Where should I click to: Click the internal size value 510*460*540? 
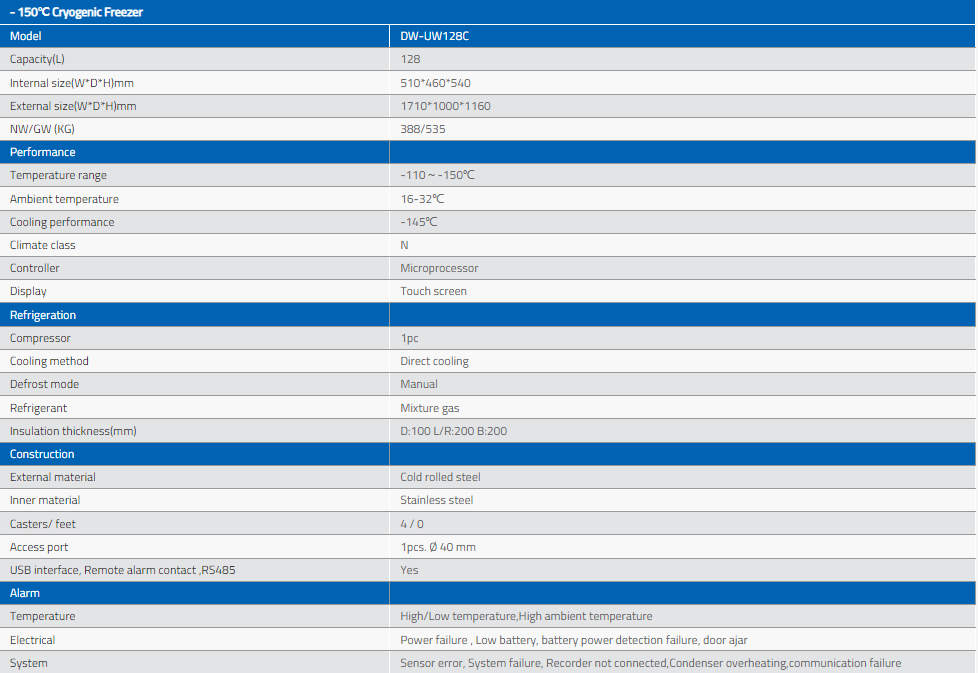click(x=435, y=83)
